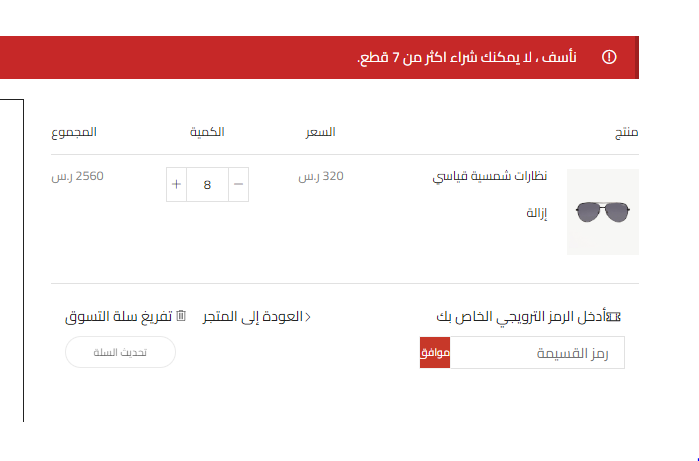Open the نظارات شمسية قياسي product link
This screenshot has width=699, height=461.
click(489, 177)
